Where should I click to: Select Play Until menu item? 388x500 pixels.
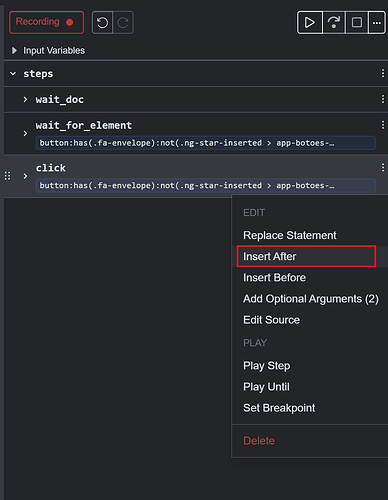click(266, 387)
